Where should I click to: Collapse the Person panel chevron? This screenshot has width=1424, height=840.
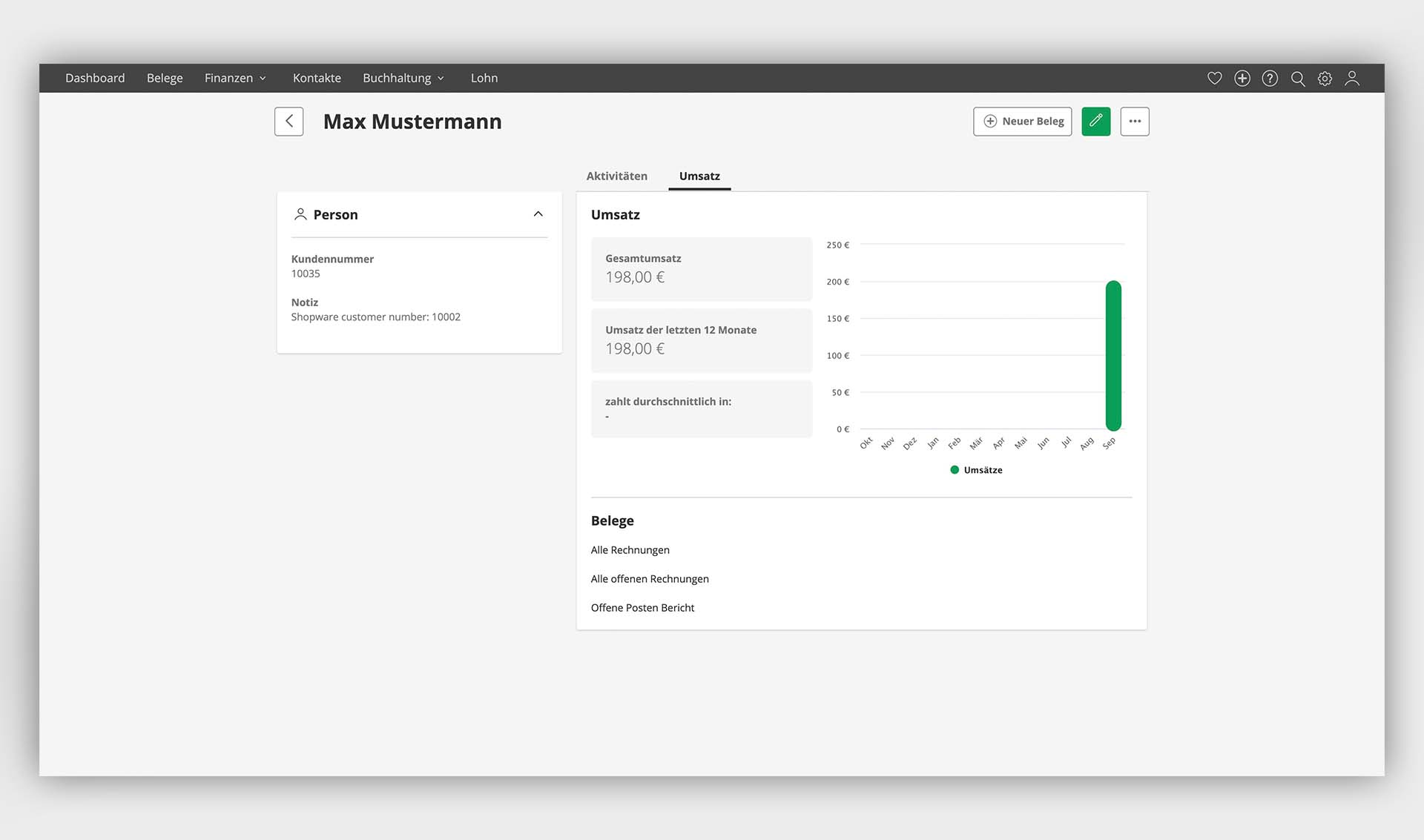point(538,214)
